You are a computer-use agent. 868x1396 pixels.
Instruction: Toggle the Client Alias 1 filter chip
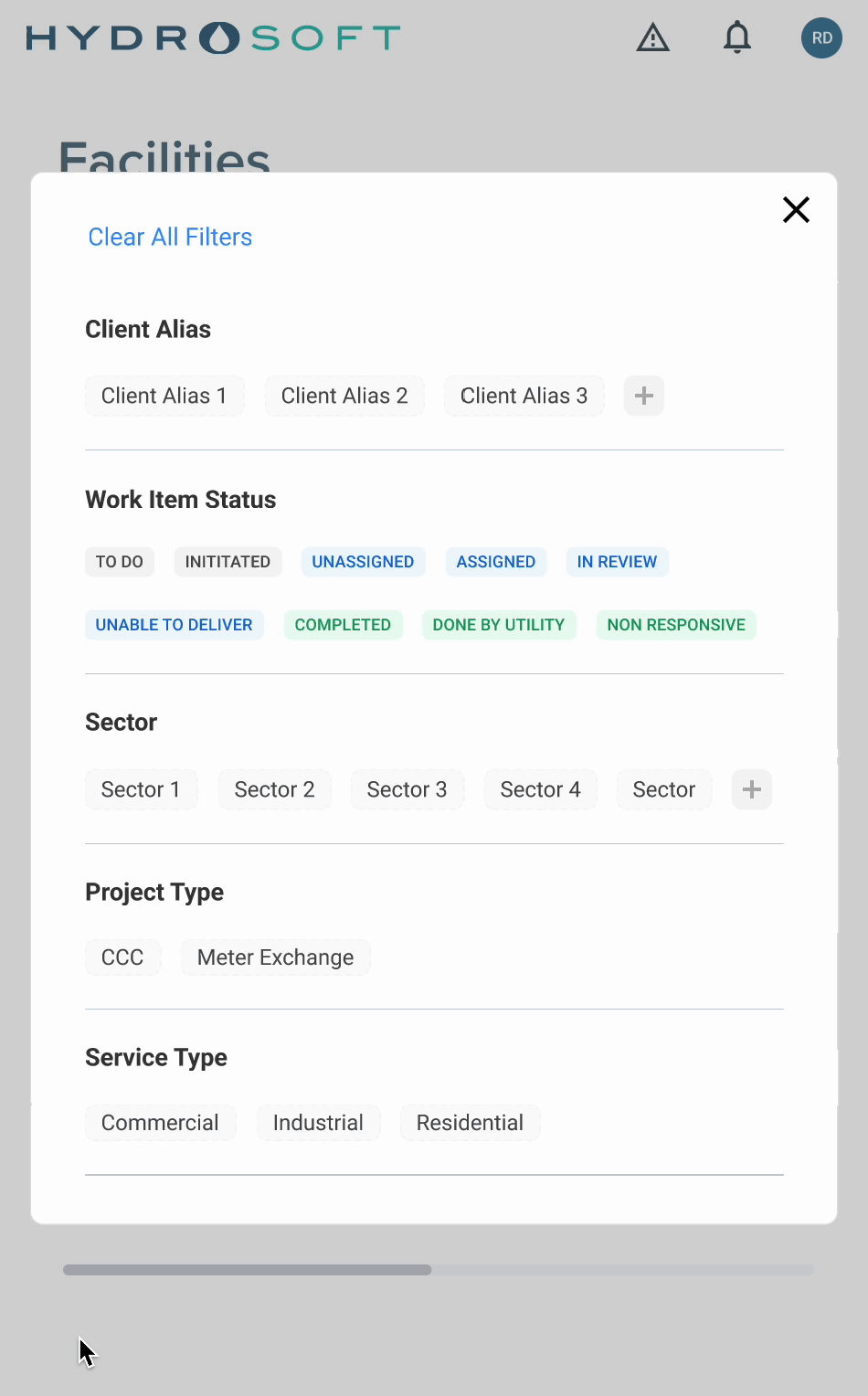[164, 396]
